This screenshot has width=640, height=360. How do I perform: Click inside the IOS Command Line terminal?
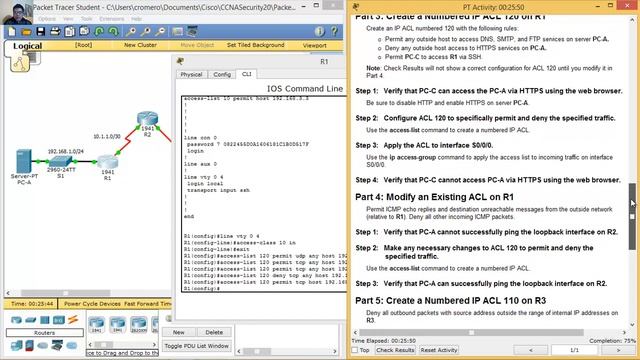[x=264, y=194]
